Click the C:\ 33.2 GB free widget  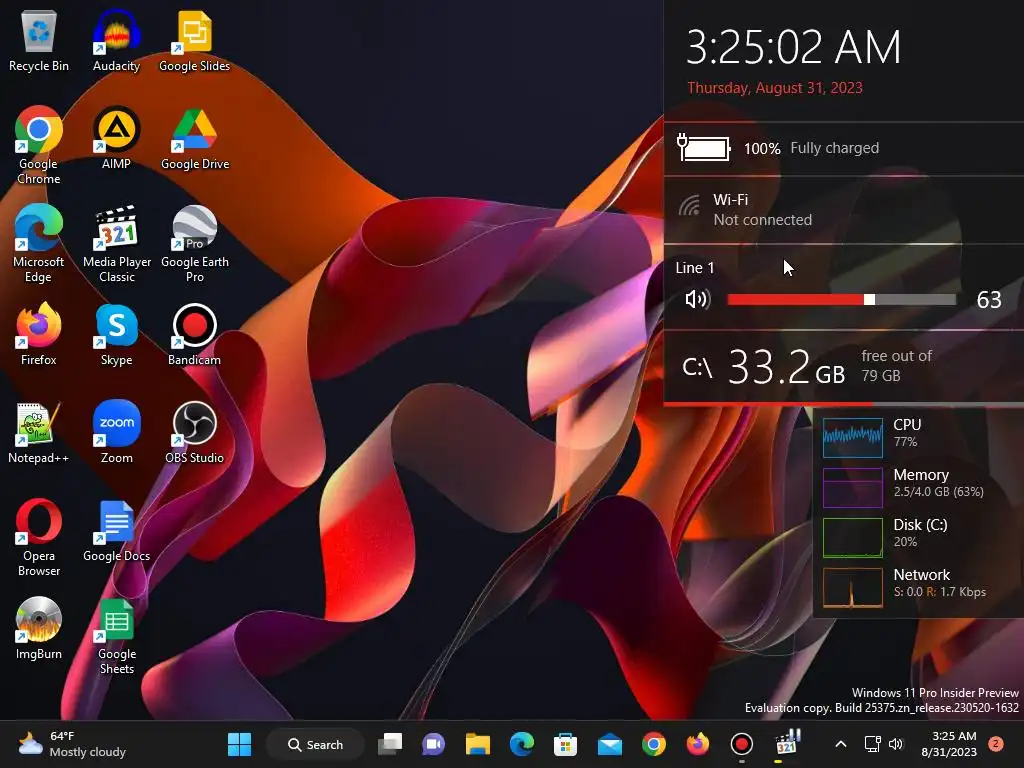tap(844, 366)
